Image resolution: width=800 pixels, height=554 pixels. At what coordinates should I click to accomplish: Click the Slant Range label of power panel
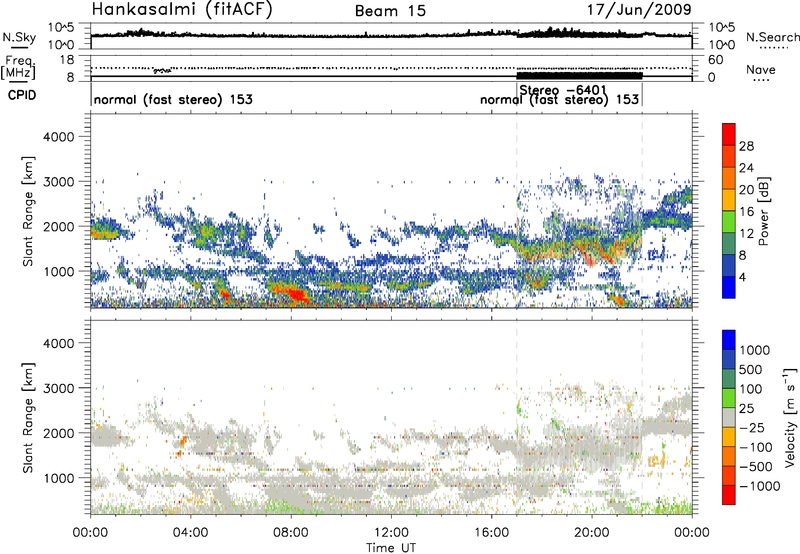click(28, 211)
